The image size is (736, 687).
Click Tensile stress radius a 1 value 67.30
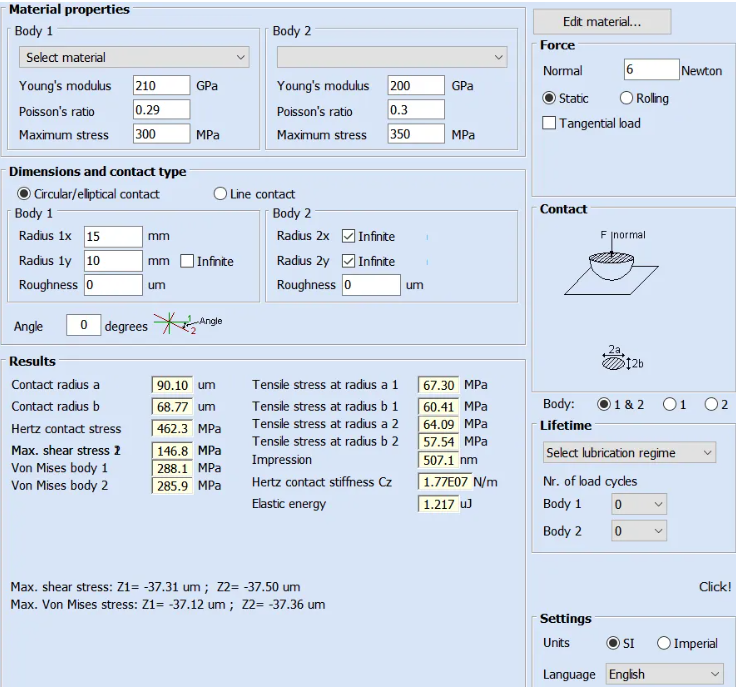(x=438, y=385)
